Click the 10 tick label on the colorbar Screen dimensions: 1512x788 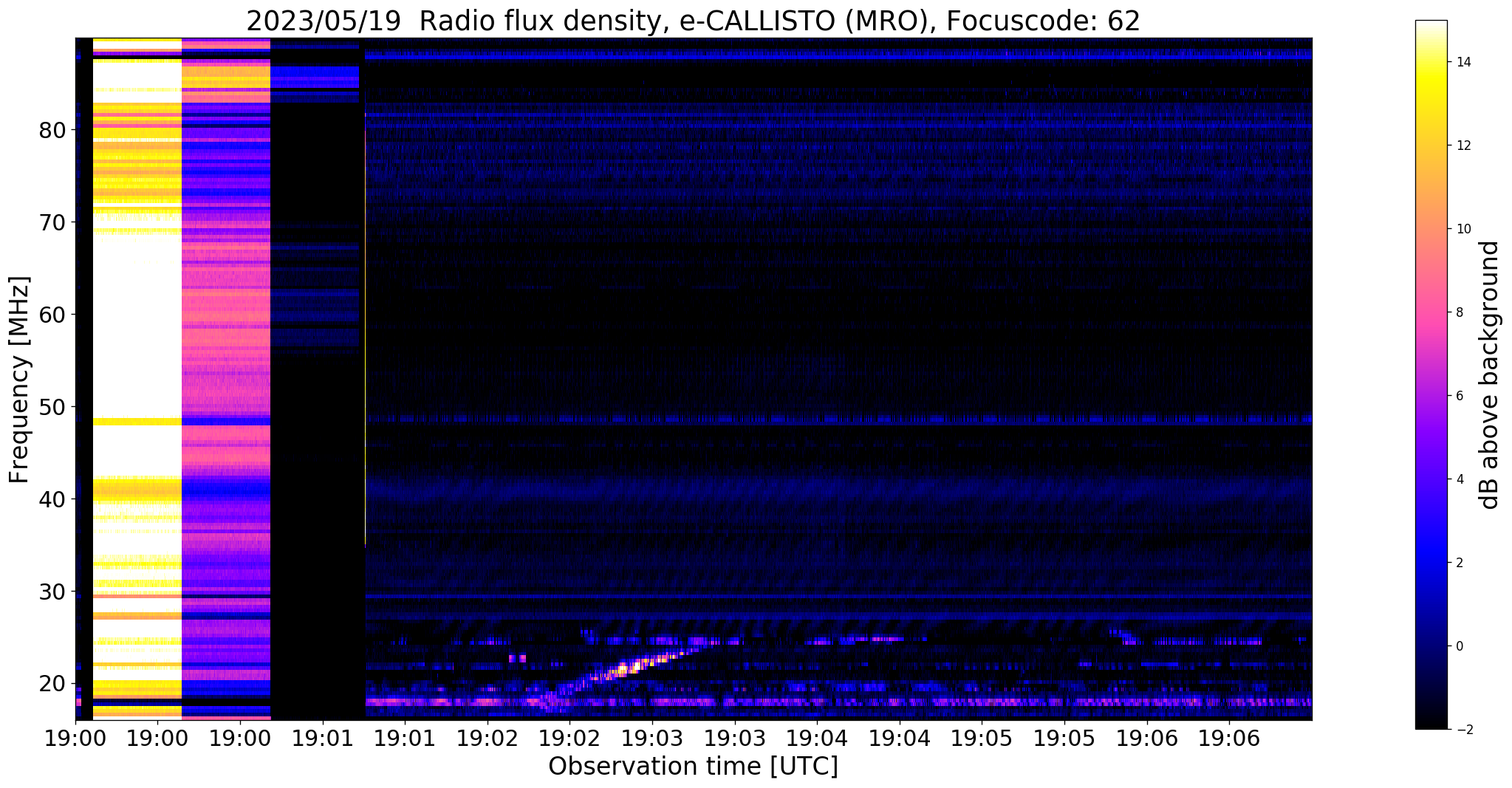1463,229
